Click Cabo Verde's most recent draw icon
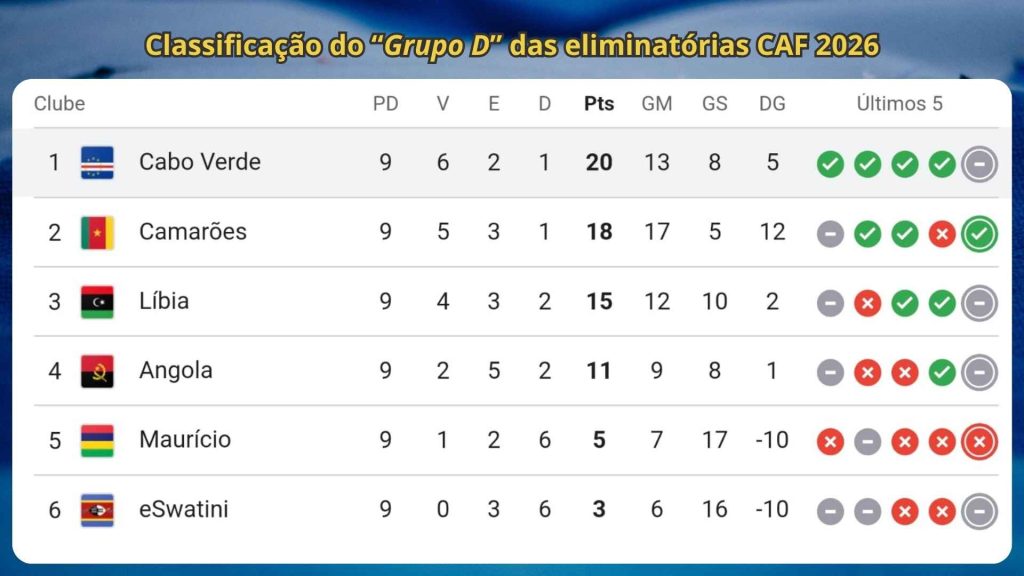1024x576 pixels. point(979,163)
